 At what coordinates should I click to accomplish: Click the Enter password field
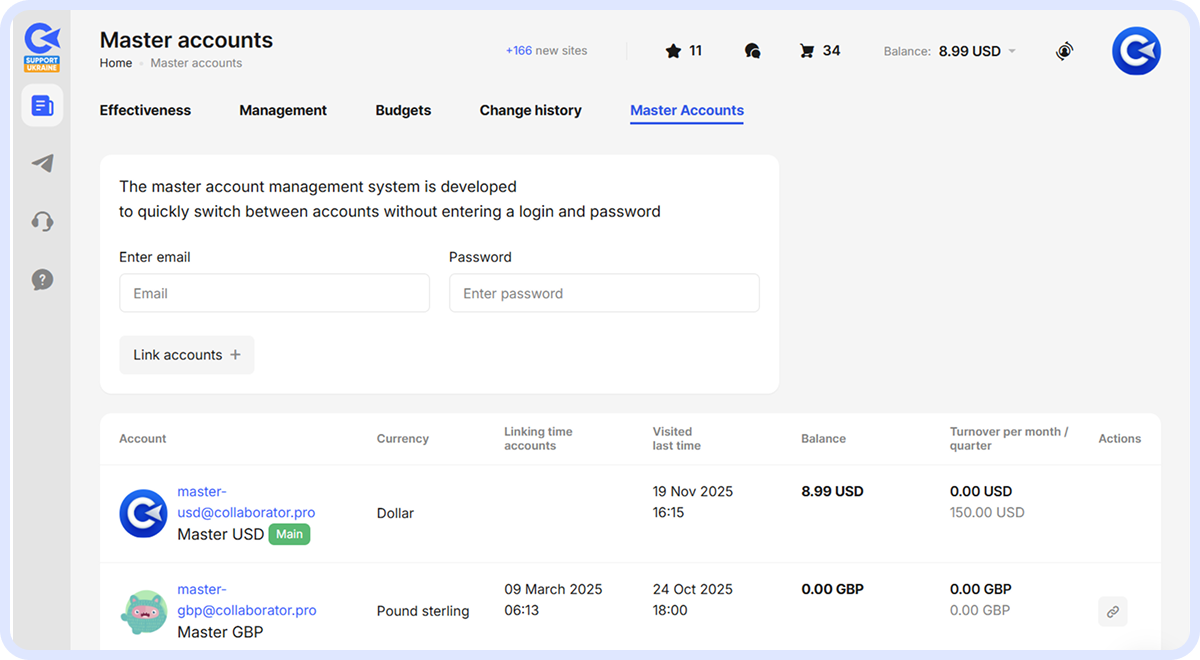tap(604, 293)
